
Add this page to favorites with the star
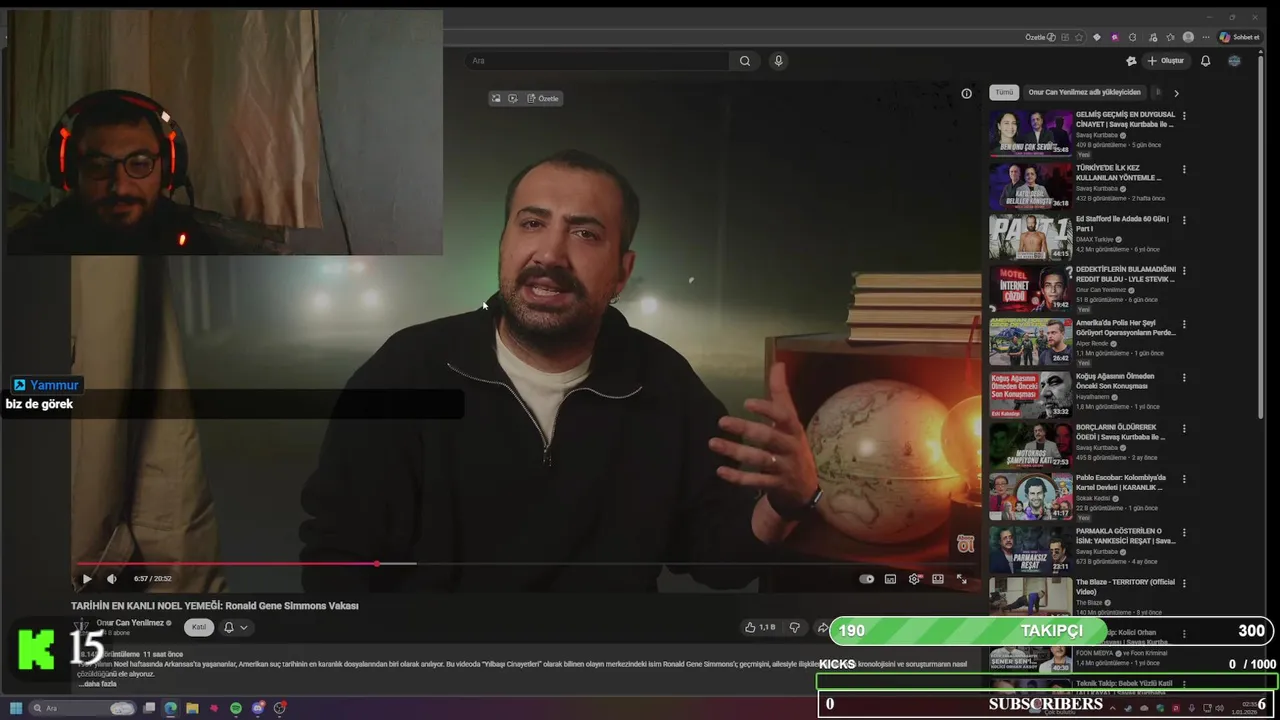coord(1079,37)
